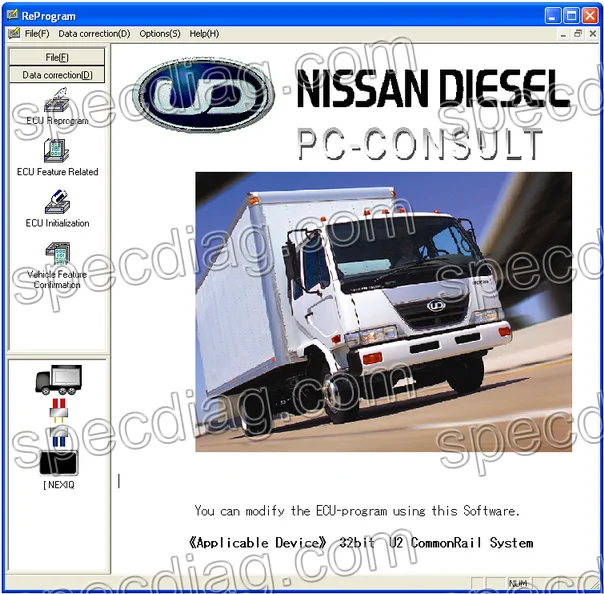The image size is (604, 594).
Task: Click the NUM status bar indicator
Action: 518,583
